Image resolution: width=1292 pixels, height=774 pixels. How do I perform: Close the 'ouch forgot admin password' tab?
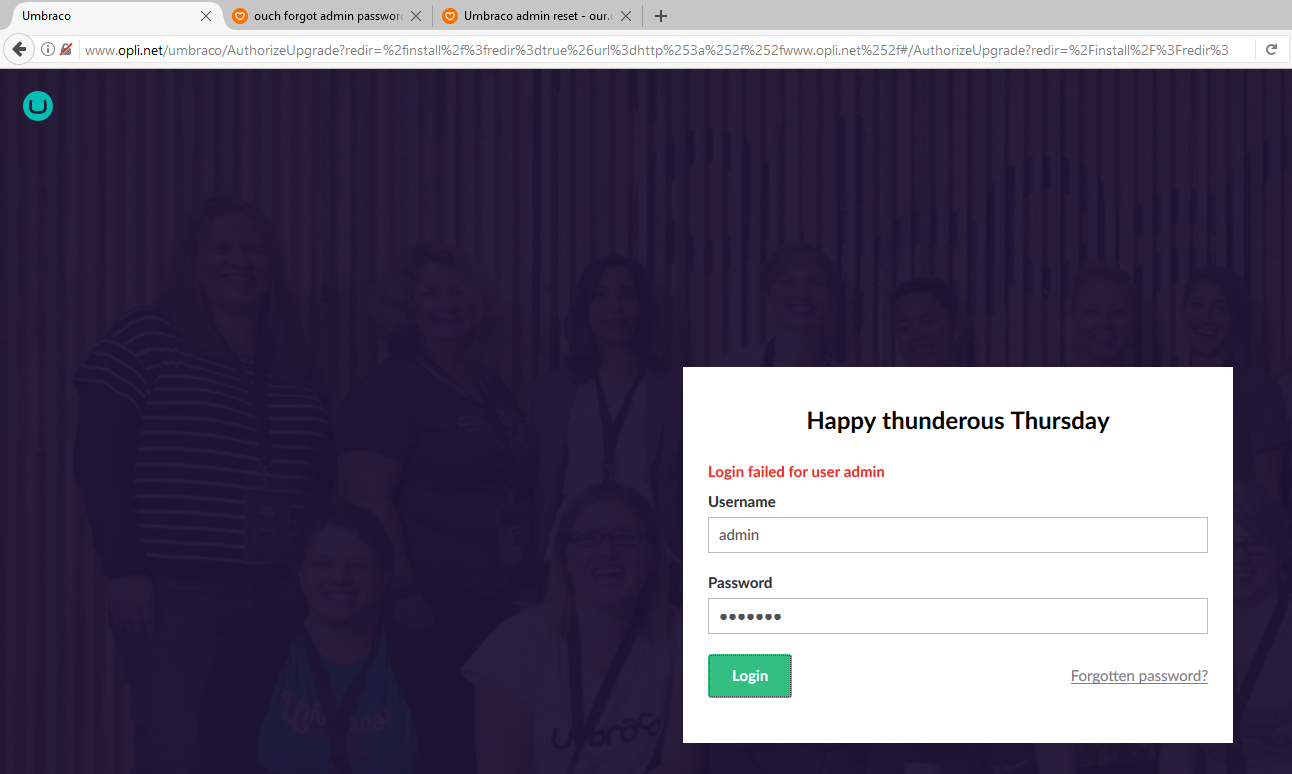coord(416,16)
